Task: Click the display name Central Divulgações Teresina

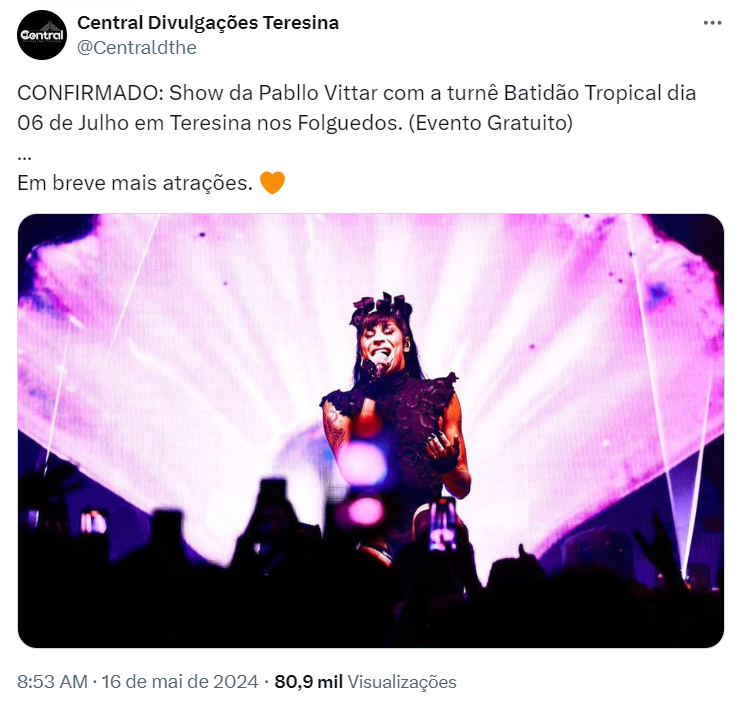Action: coord(208,23)
